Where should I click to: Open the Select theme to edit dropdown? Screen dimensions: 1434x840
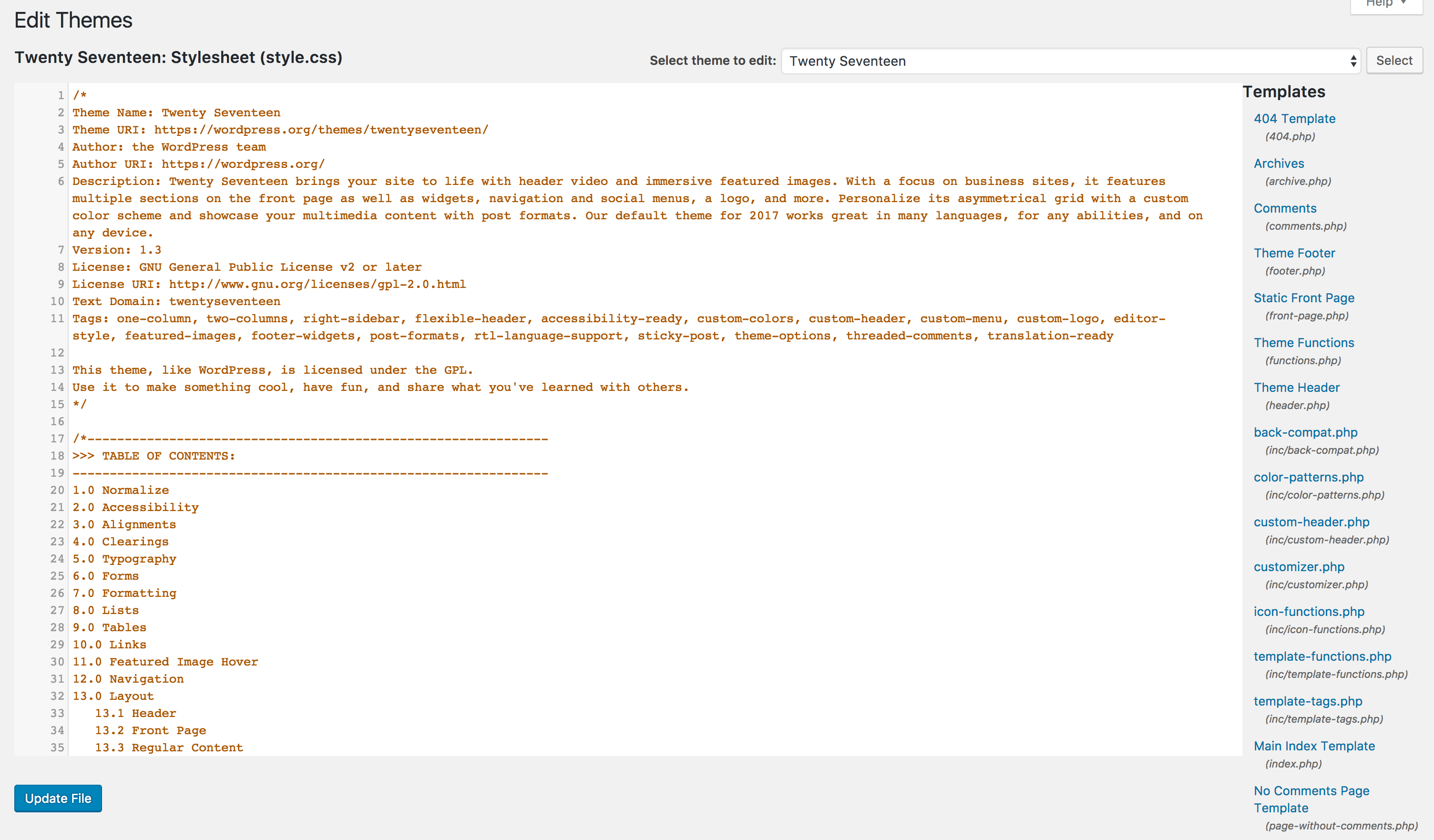(1070, 61)
